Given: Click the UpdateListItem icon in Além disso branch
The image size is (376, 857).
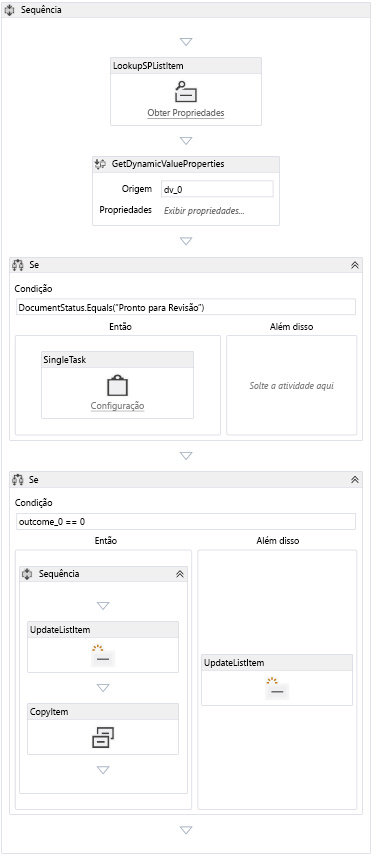Looking at the screenshot, I should tap(277, 689).
